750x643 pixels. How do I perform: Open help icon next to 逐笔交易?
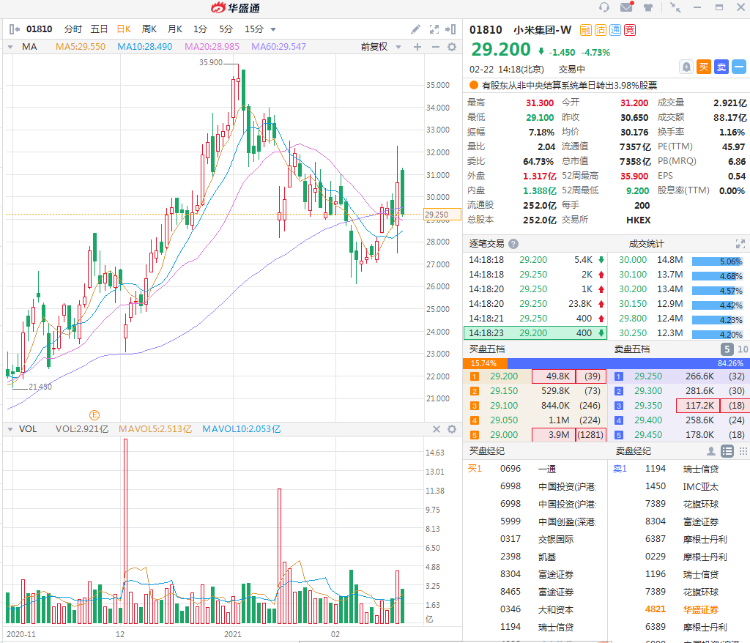coord(513,243)
